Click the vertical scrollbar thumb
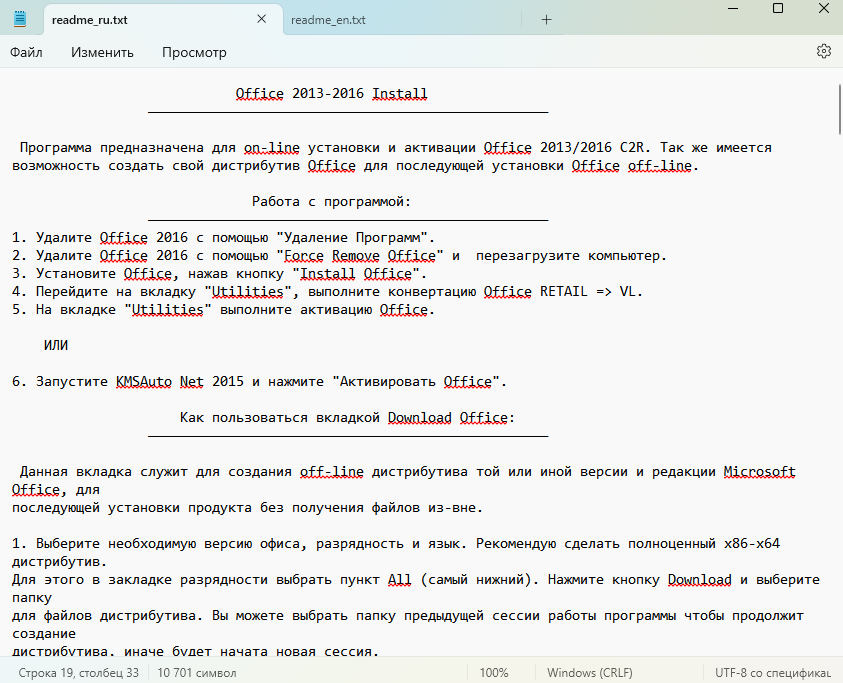 (x=840, y=109)
